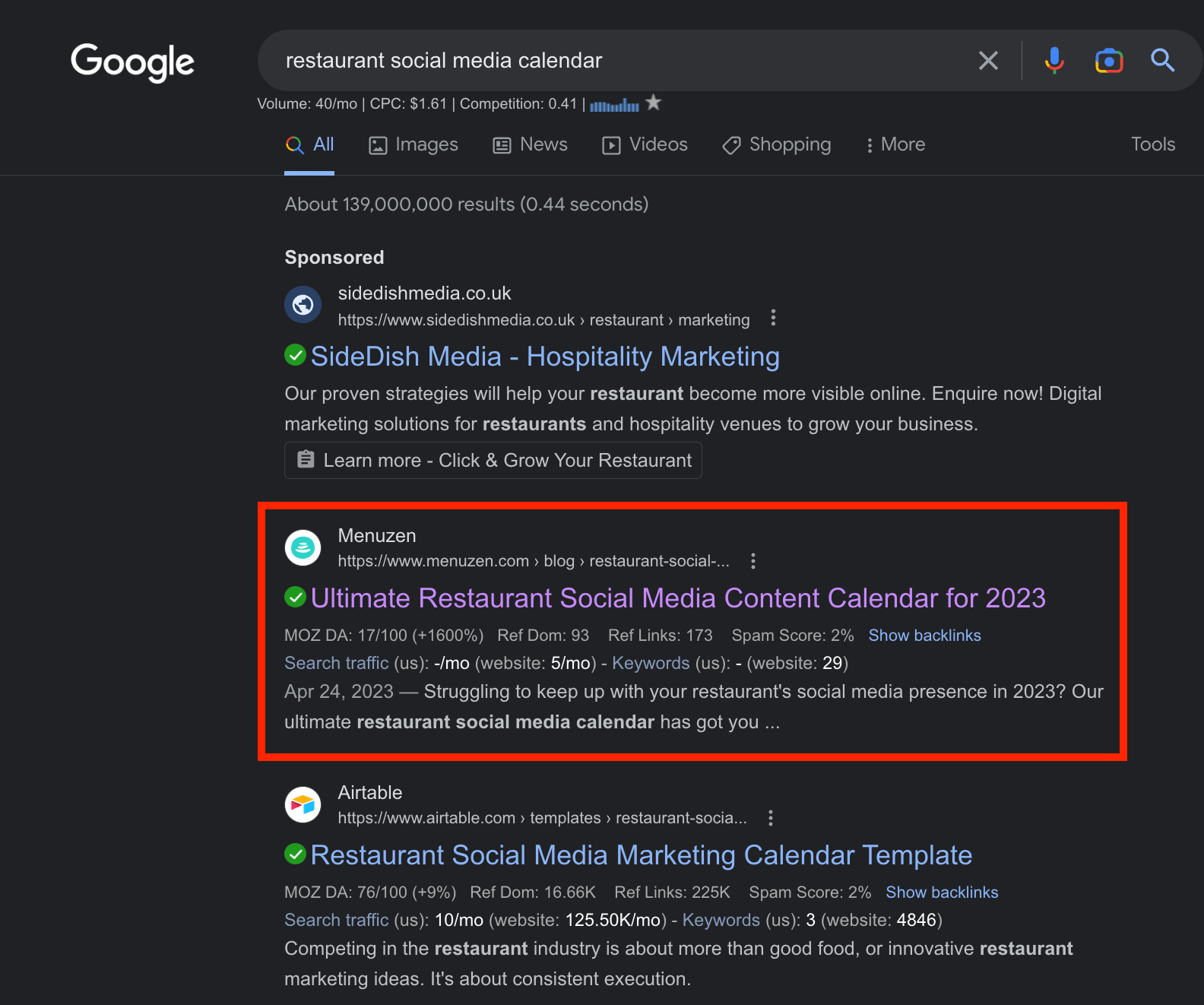Click Search traffic link in Menuzen result

click(337, 663)
